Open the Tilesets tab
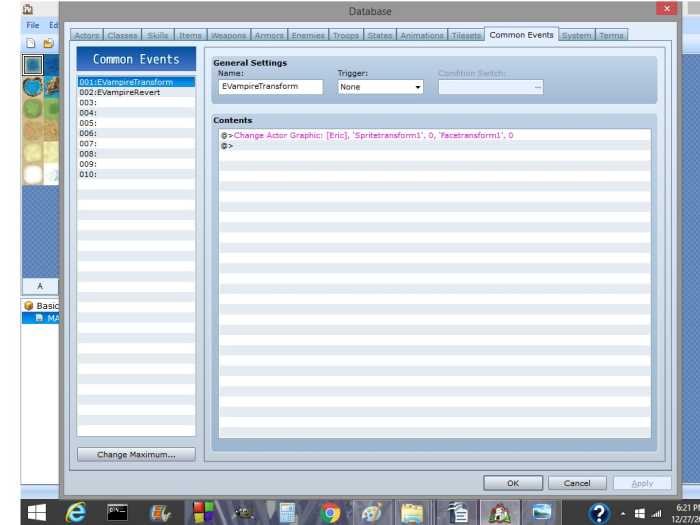 (466, 36)
